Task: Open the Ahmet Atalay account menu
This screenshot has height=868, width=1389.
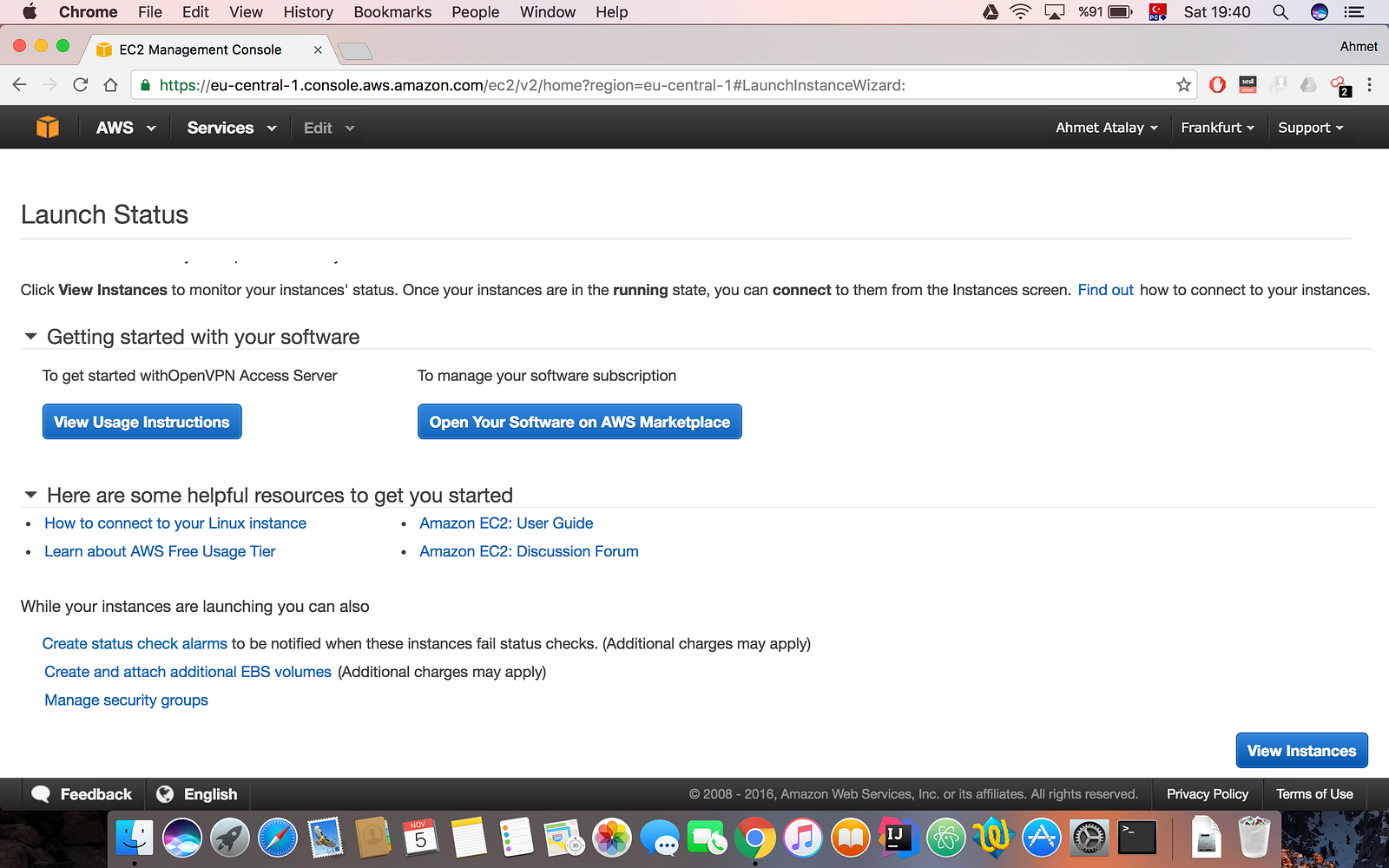Action: [1107, 128]
